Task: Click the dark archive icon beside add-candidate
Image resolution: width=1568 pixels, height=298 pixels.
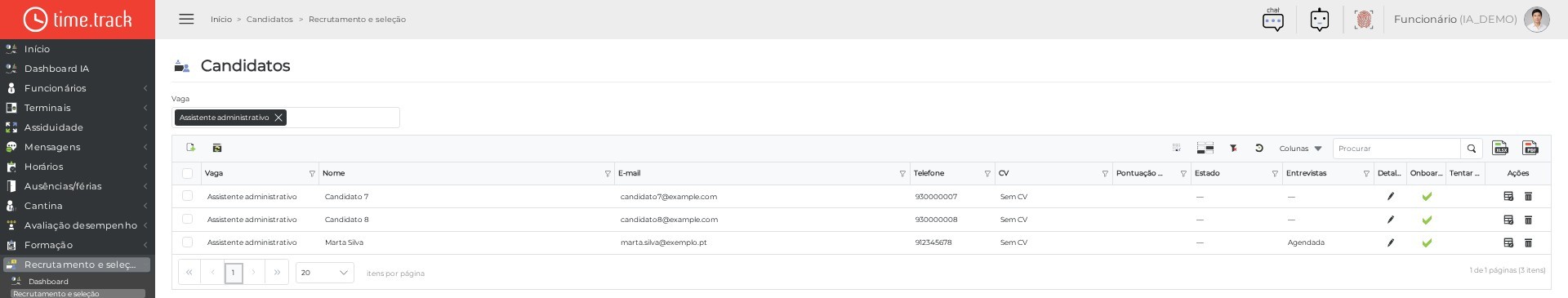Action: (217, 148)
